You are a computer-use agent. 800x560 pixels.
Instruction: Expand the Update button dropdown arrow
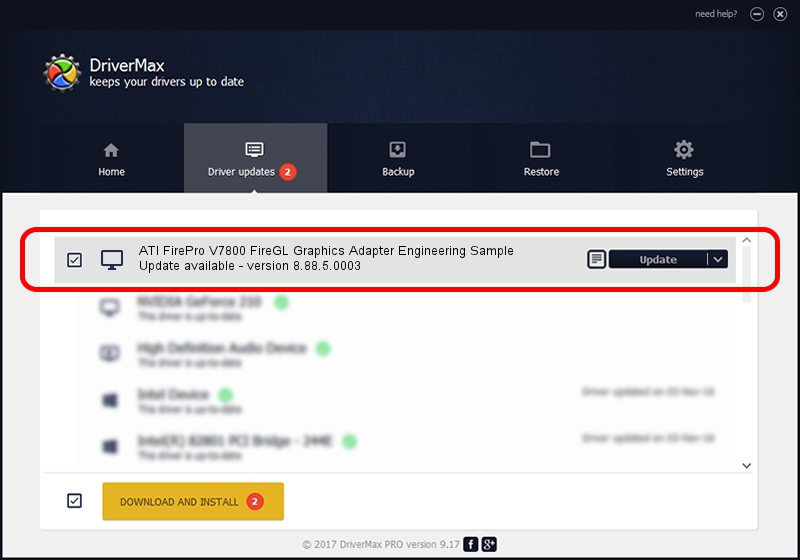click(x=717, y=260)
